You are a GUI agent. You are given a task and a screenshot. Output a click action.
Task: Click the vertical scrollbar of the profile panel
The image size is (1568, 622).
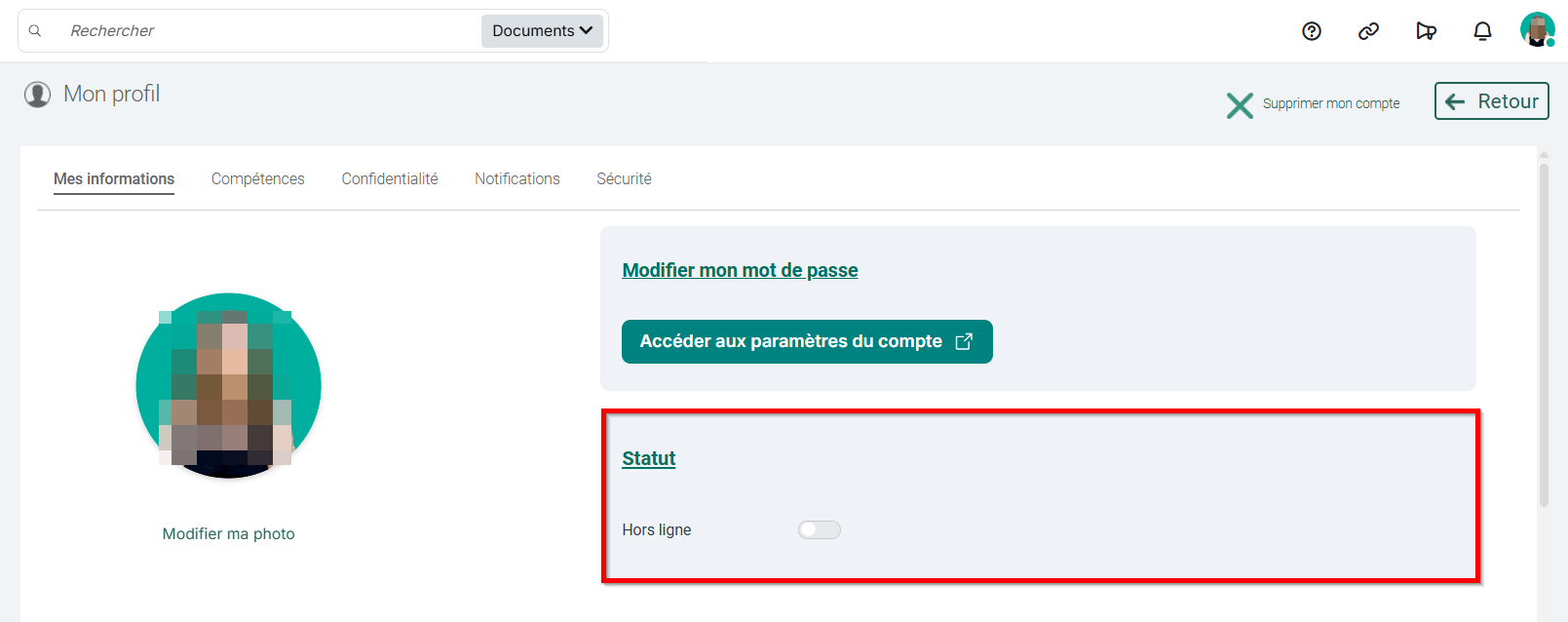(x=1544, y=334)
